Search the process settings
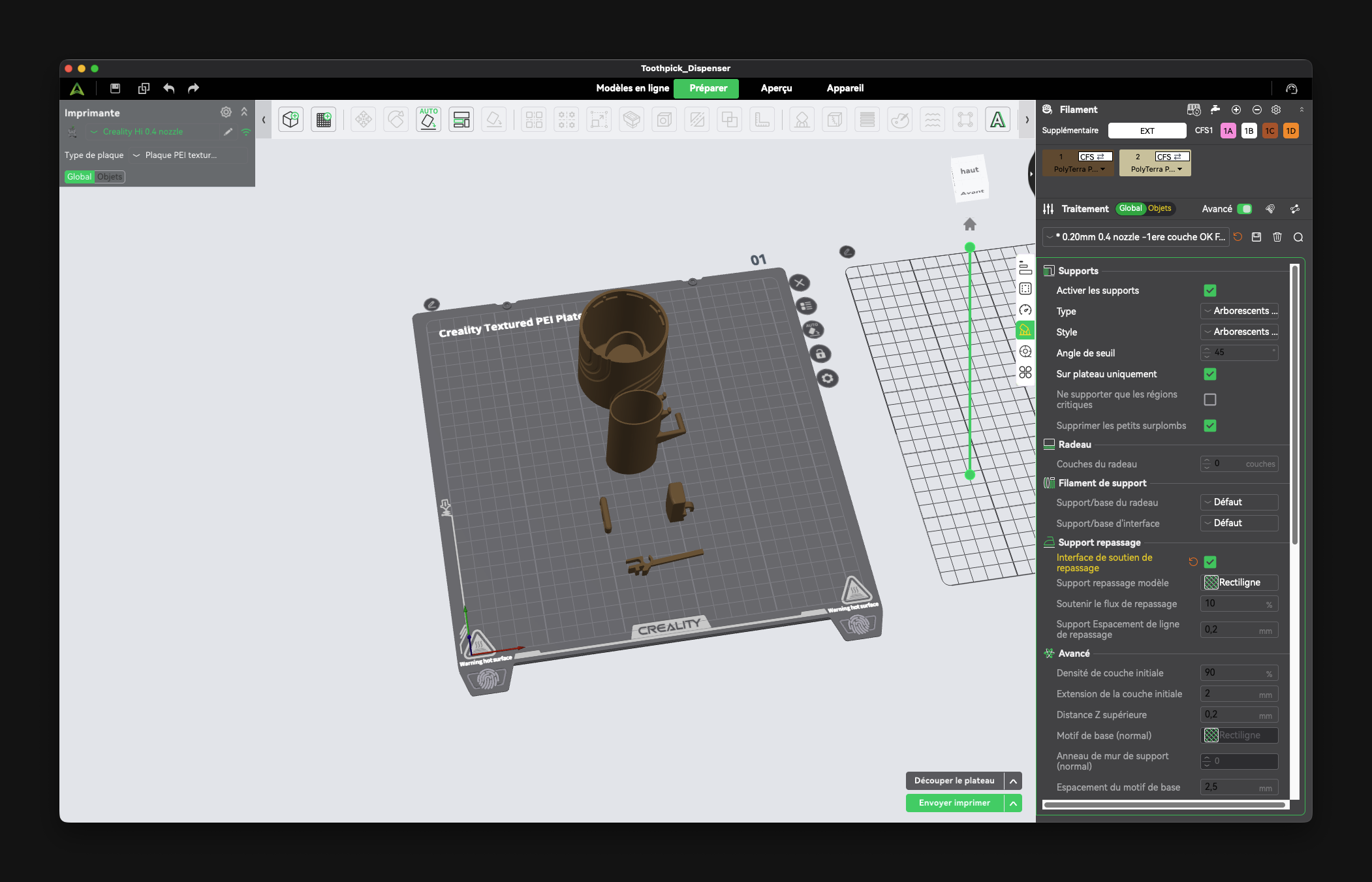The width and height of the screenshot is (1372, 882). pyautogui.click(x=1298, y=237)
